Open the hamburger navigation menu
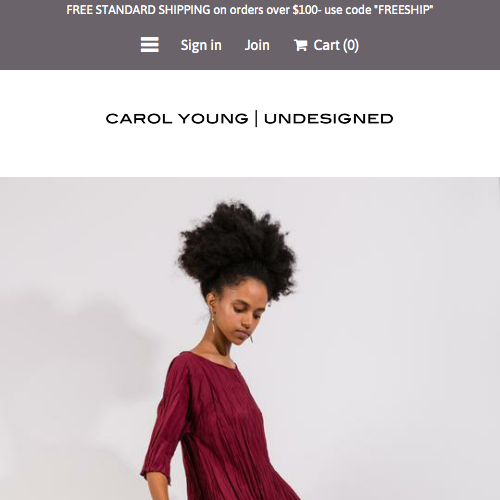Viewport: 500px width, 500px height. [x=149, y=45]
